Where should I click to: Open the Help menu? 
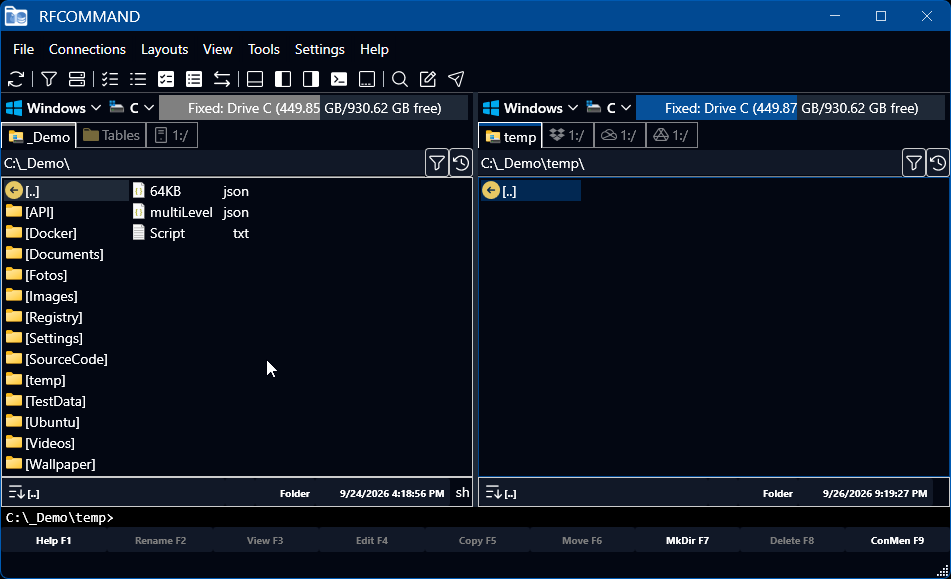tap(374, 49)
